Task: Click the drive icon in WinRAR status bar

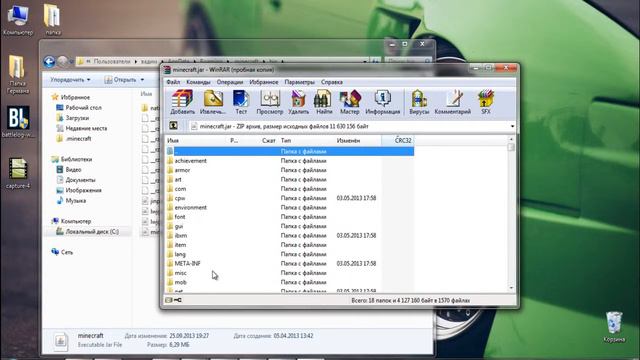Action: [x=169, y=300]
